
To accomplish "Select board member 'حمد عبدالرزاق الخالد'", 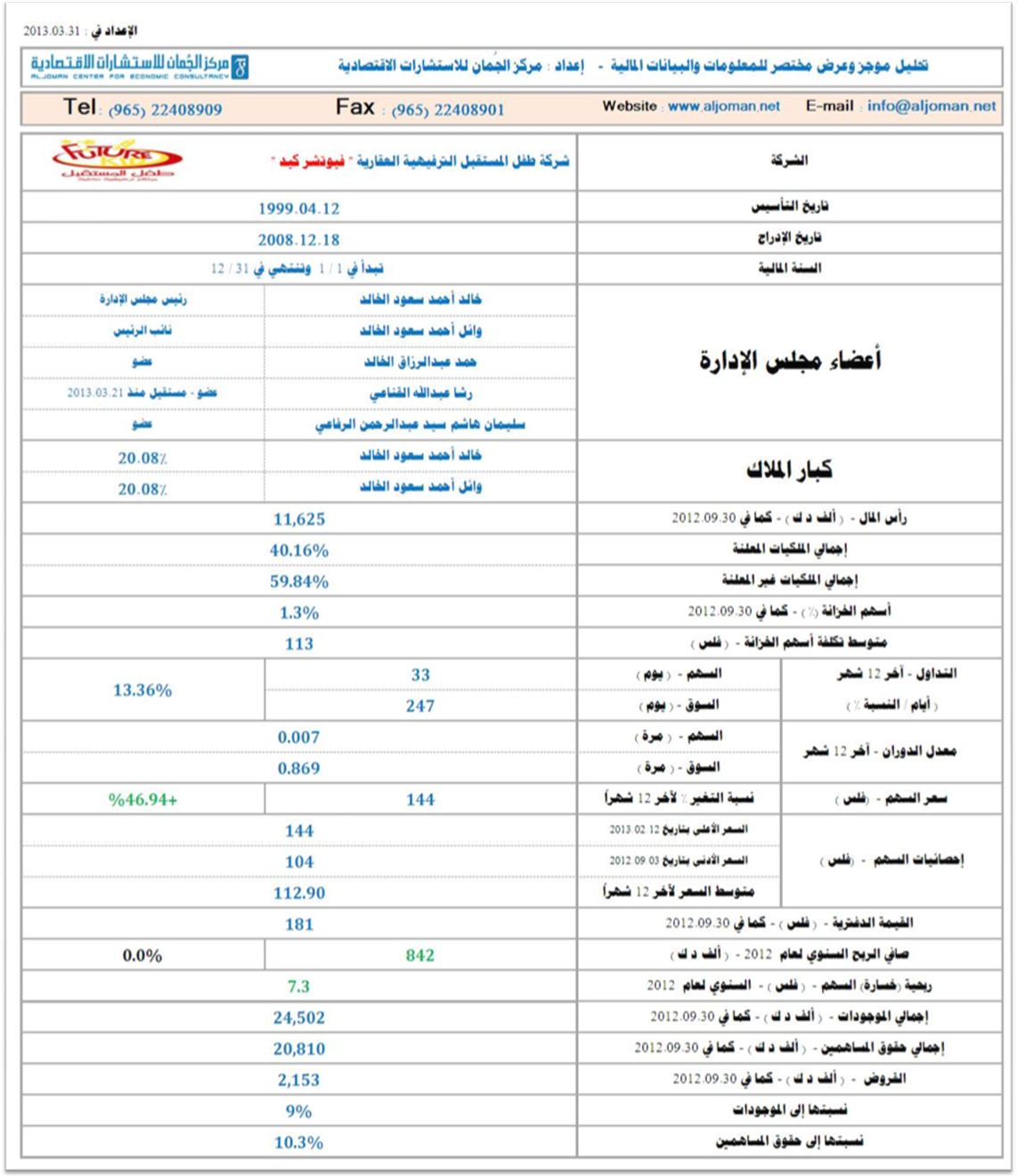I will [420, 361].
